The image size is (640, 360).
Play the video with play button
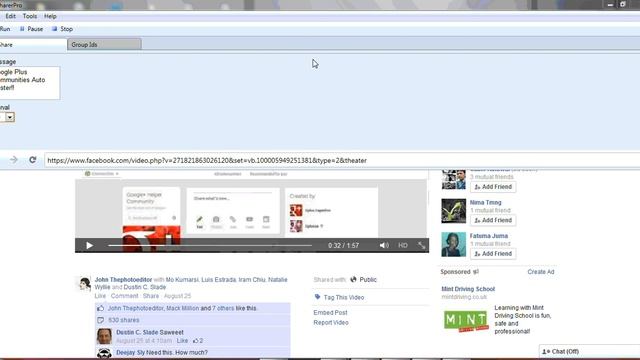(89, 245)
